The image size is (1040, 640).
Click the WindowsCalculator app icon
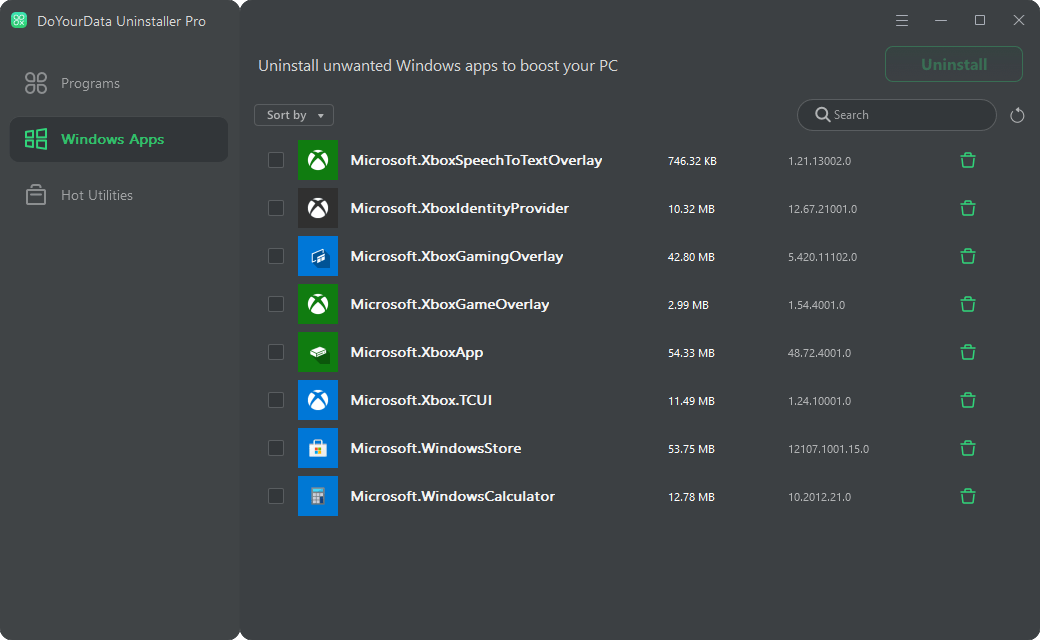coord(318,496)
